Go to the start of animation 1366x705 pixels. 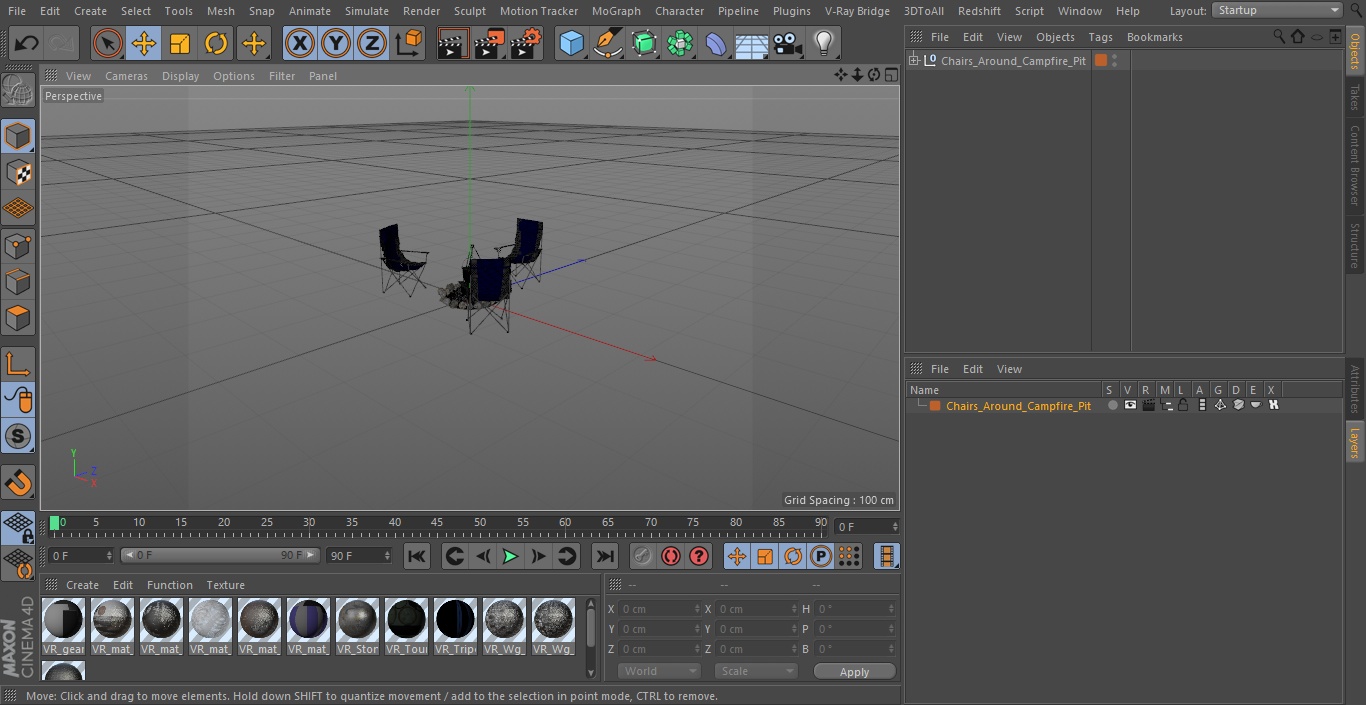point(417,556)
